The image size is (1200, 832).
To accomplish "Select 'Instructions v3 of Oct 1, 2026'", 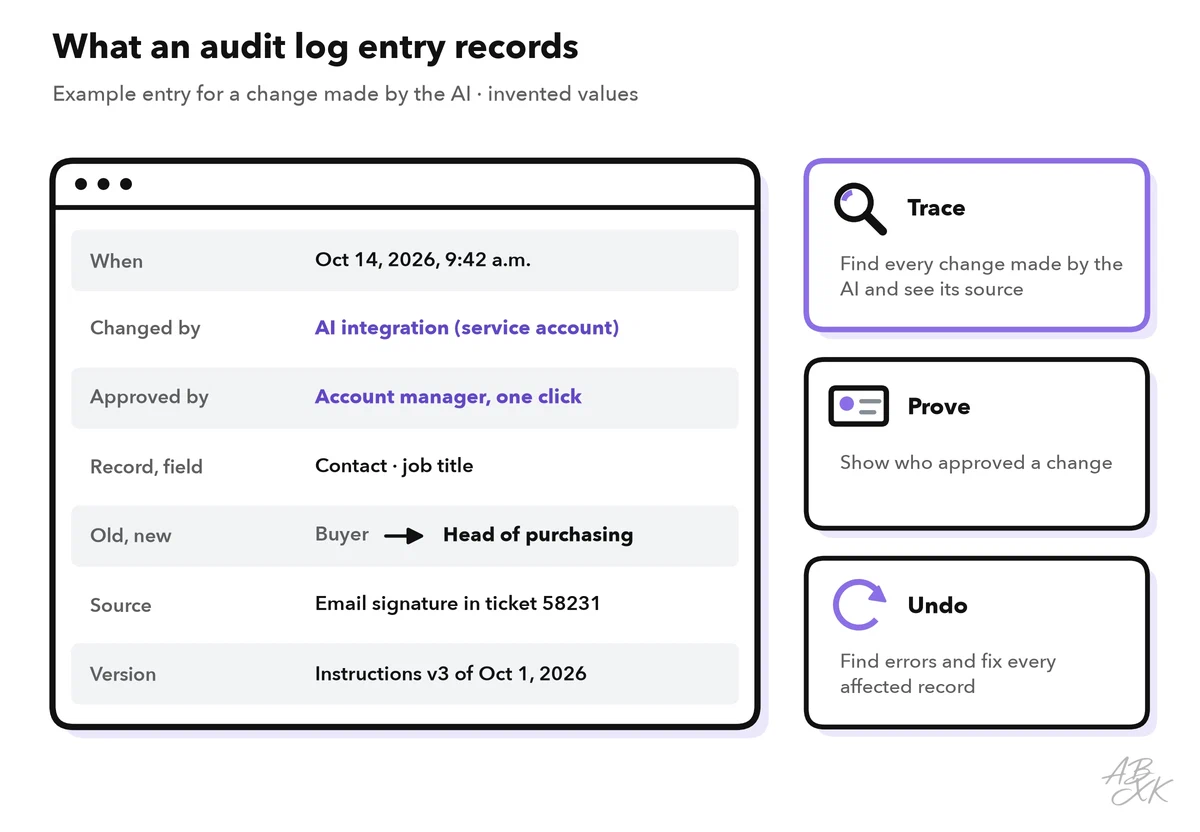I will click(x=451, y=673).
